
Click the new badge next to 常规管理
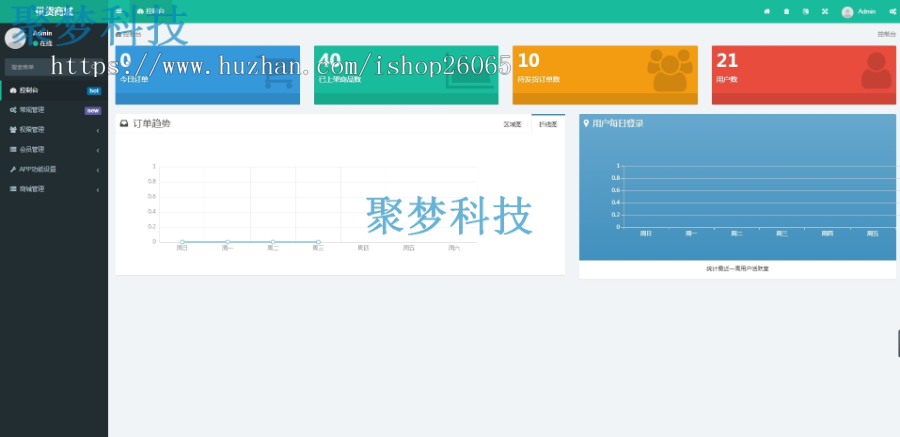(x=93, y=110)
